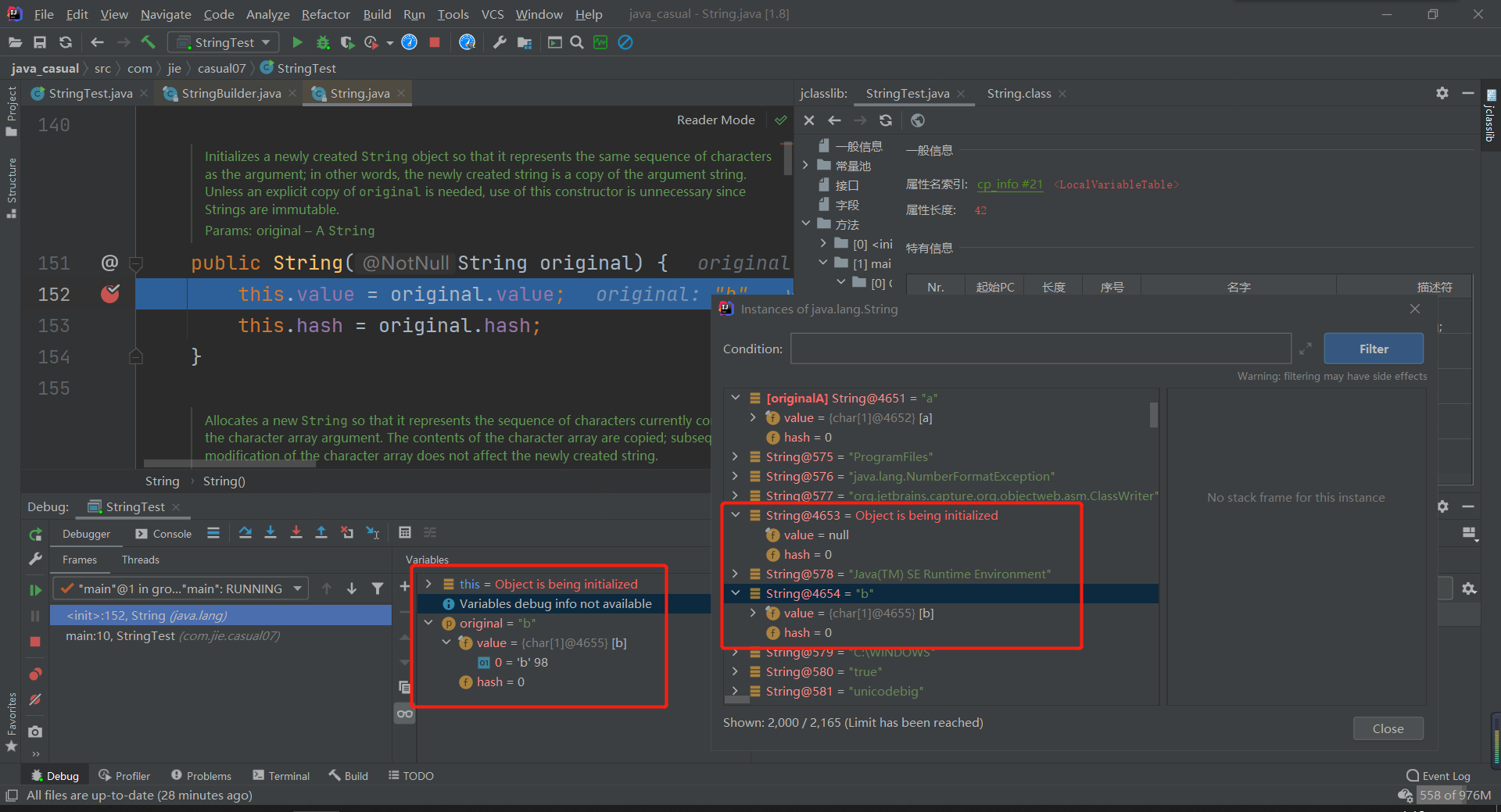The width and height of the screenshot is (1501, 812).
Task: Select String@4654 = "b" instance row
Action: click(940, 593)
